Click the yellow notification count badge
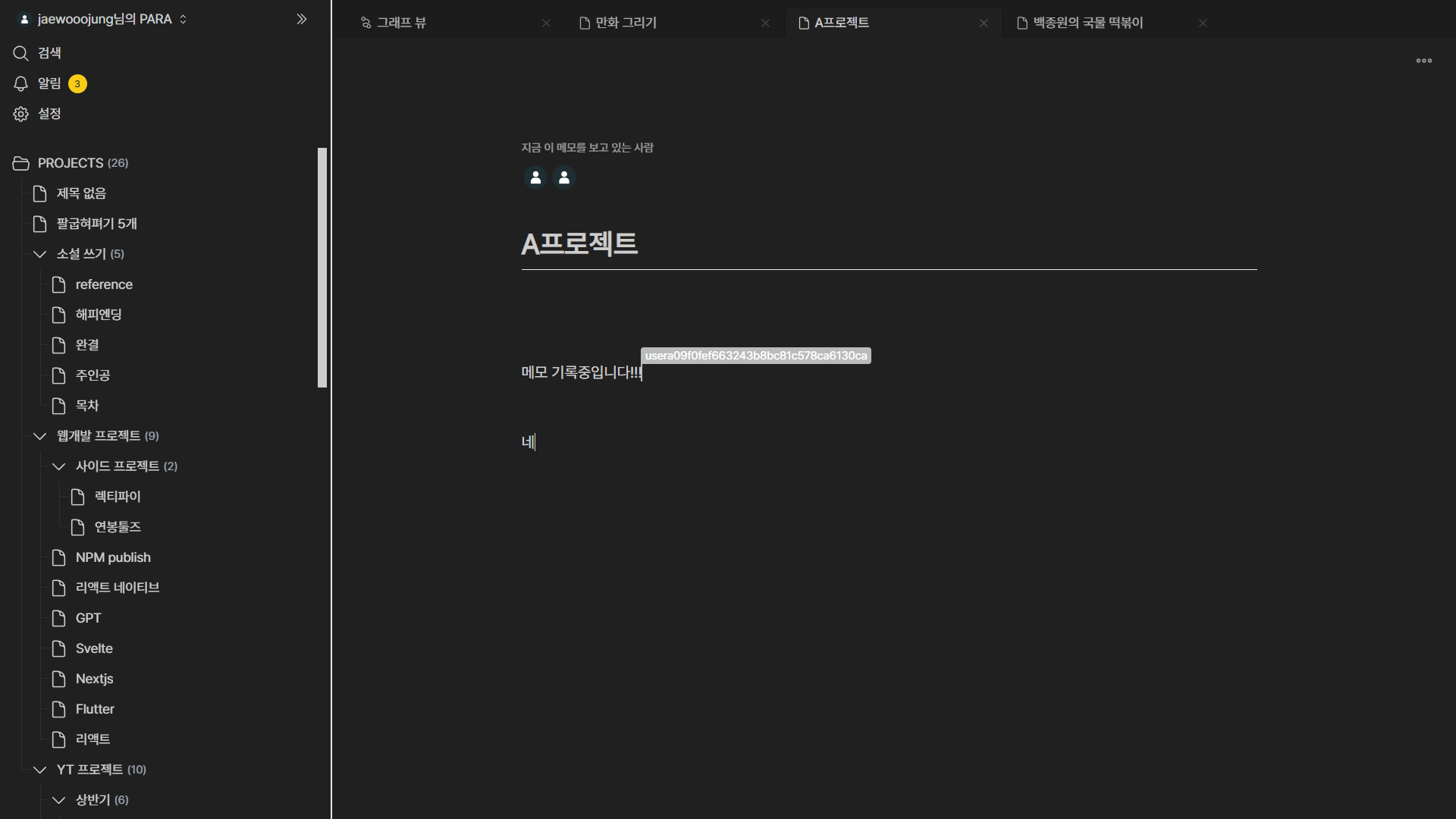The width and height of the screenshot is (1456, 819). click(x=77, y=84)
